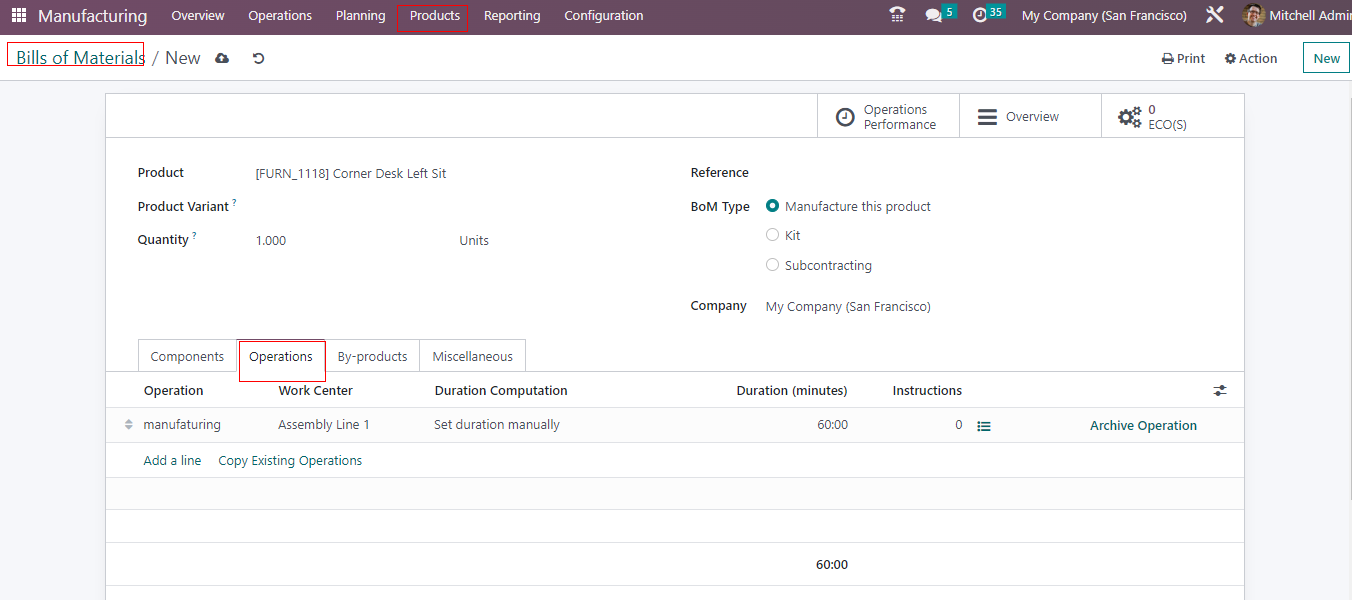
Task: Click the Product field value
Action: coord(351,174)
